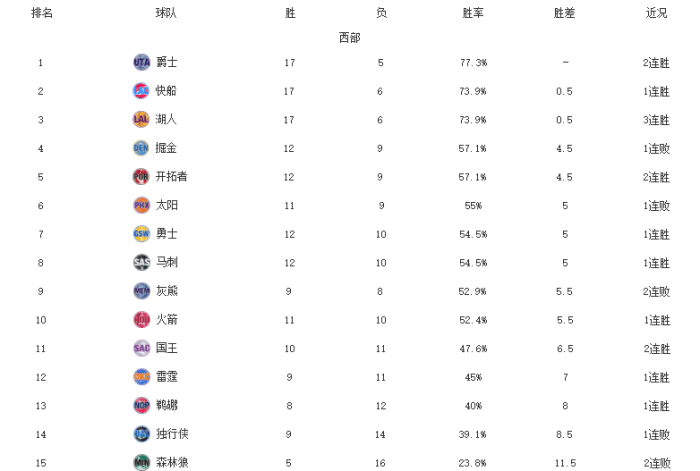
Task: Click the Warriors (勇士) team logo
Action: [x=141, y=234]
